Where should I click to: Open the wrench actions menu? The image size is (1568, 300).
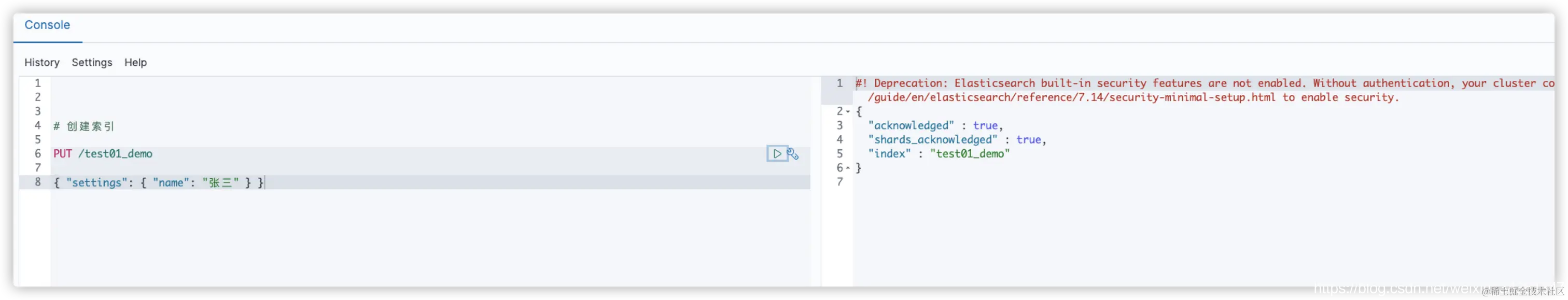tap(792, 154)
